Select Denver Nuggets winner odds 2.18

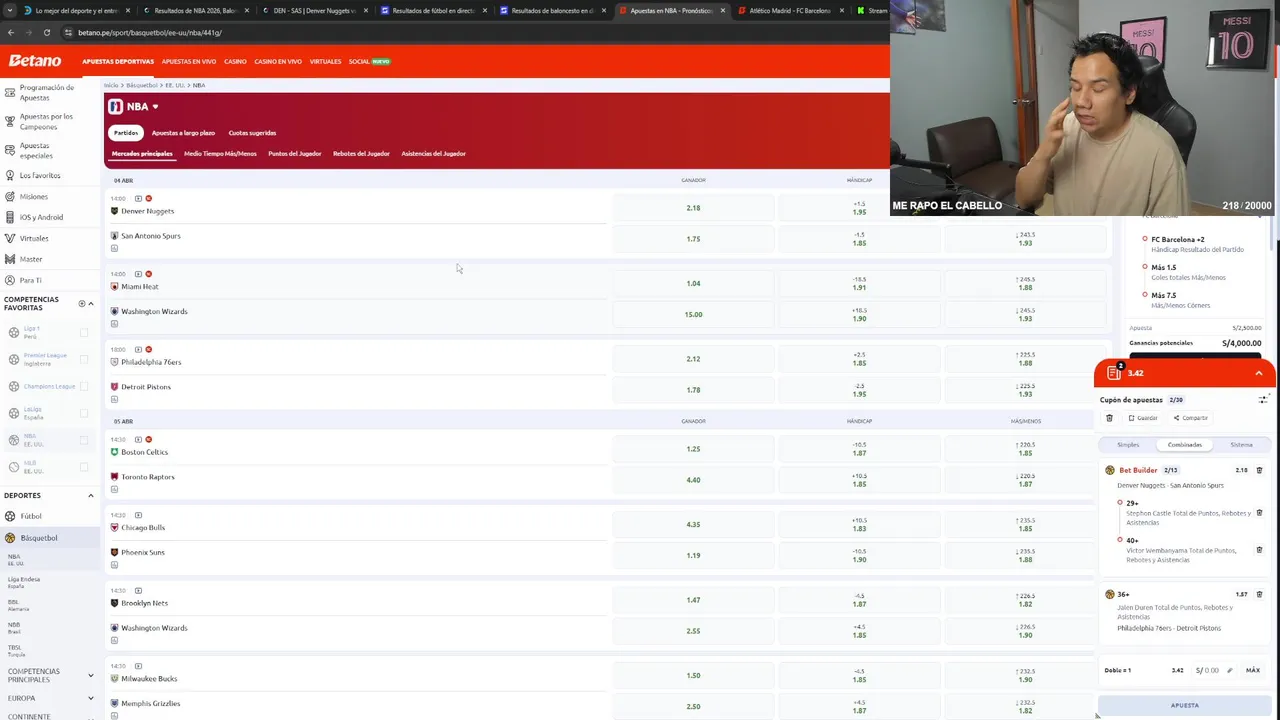coord(693,208)
